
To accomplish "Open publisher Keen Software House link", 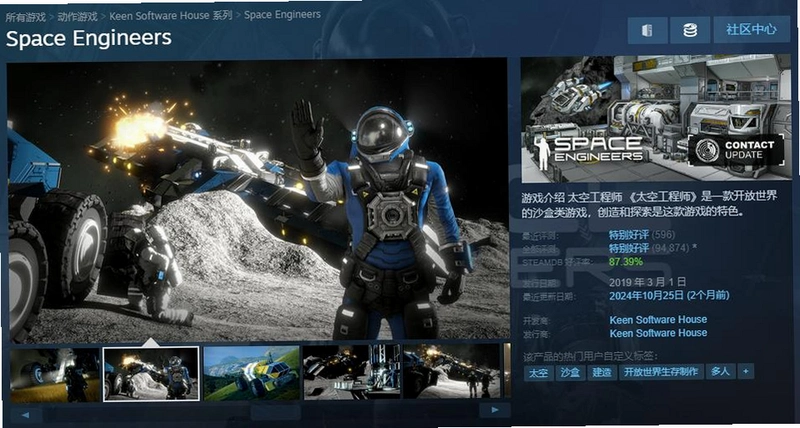I will click(x=658, y=333).
